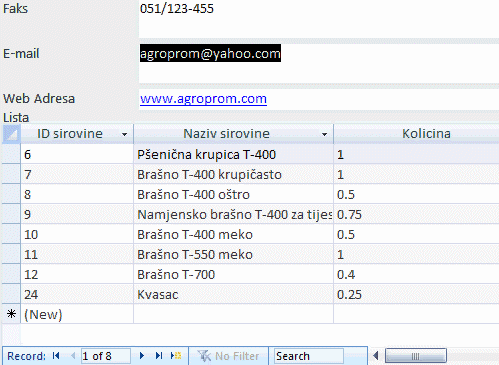
Task: Select row selector for Pšenična krupica row
Action: coord(11,154)
